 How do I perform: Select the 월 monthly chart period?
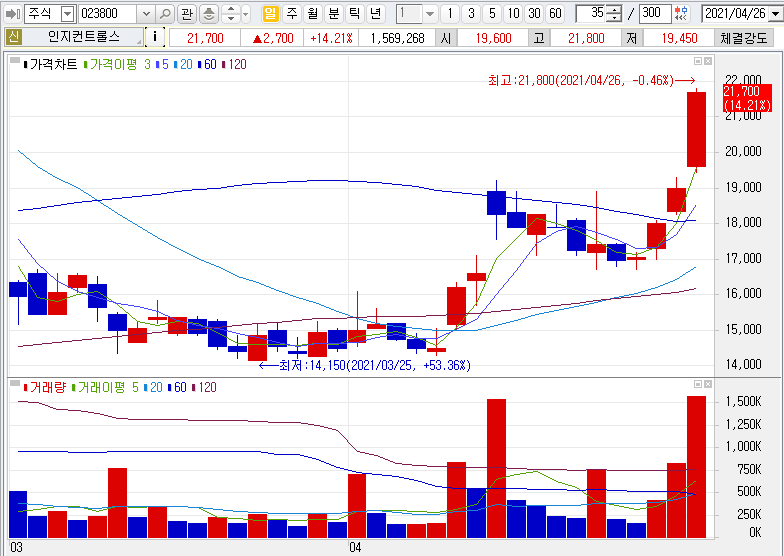click(313, 14)
